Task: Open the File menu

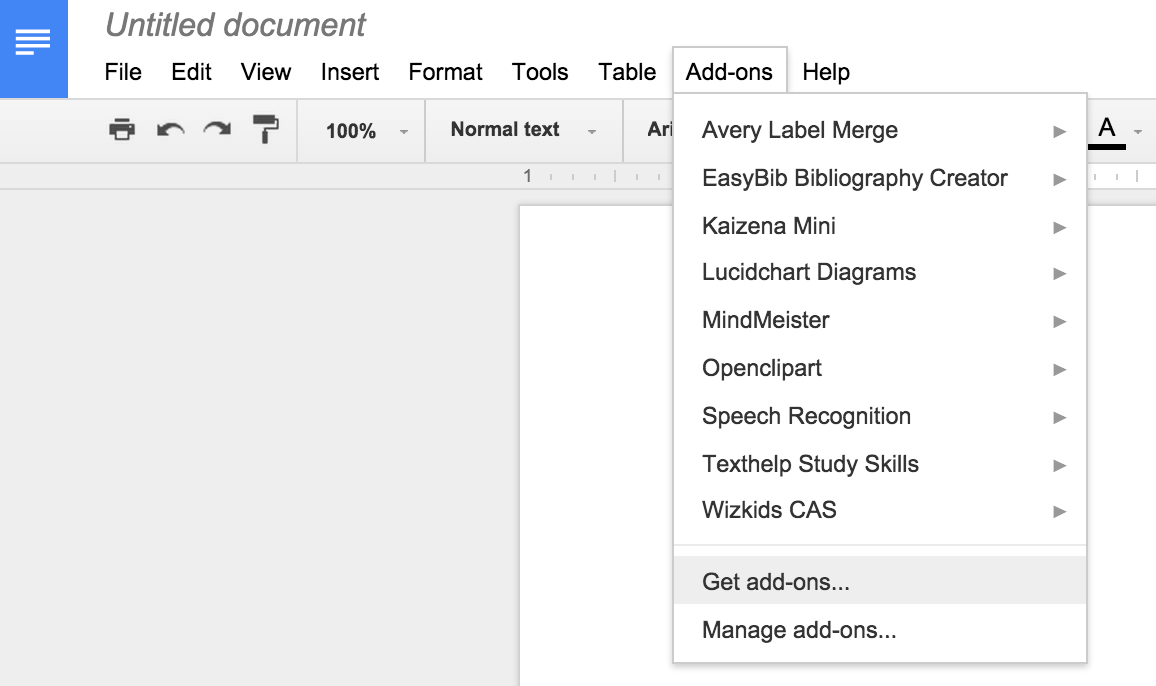Action: [x=123, y=72]
